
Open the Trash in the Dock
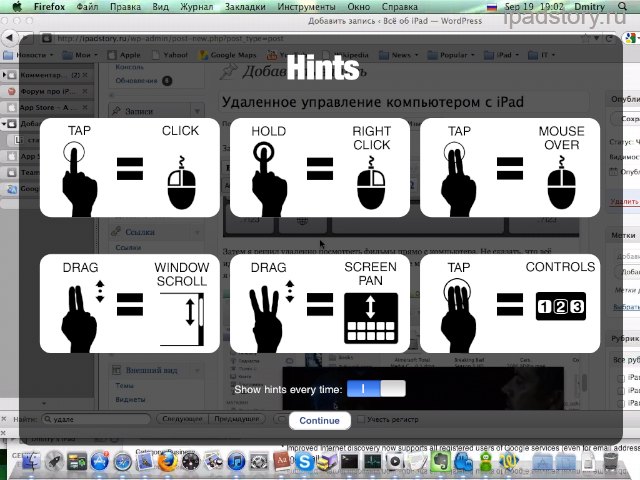pyautogui.click(x=611, y=462)
